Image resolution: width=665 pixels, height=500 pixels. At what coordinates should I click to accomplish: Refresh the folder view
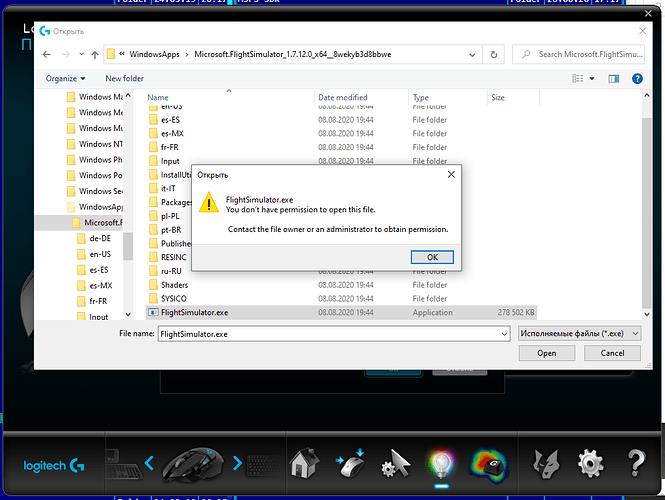(494, 54)
